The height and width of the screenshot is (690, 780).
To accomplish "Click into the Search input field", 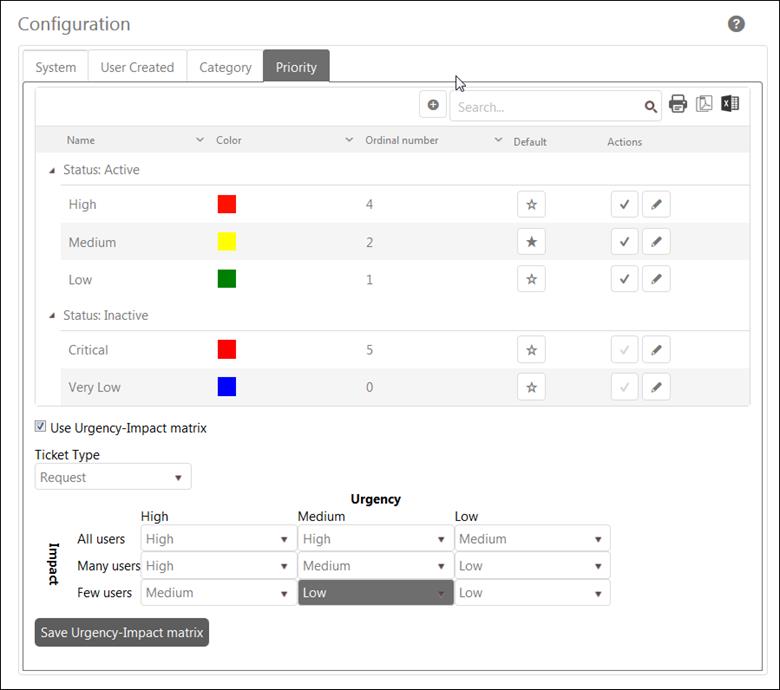I will click(x=547, y=106).
